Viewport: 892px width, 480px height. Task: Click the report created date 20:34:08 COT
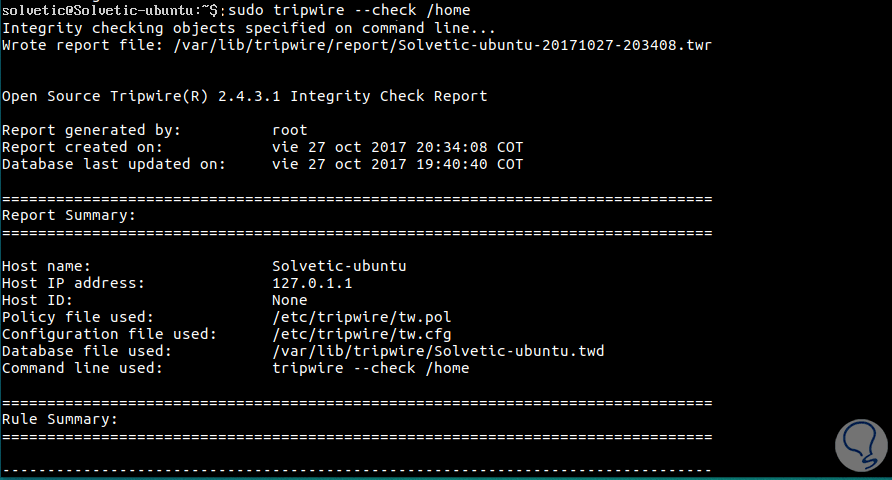(x=397, y=147)
